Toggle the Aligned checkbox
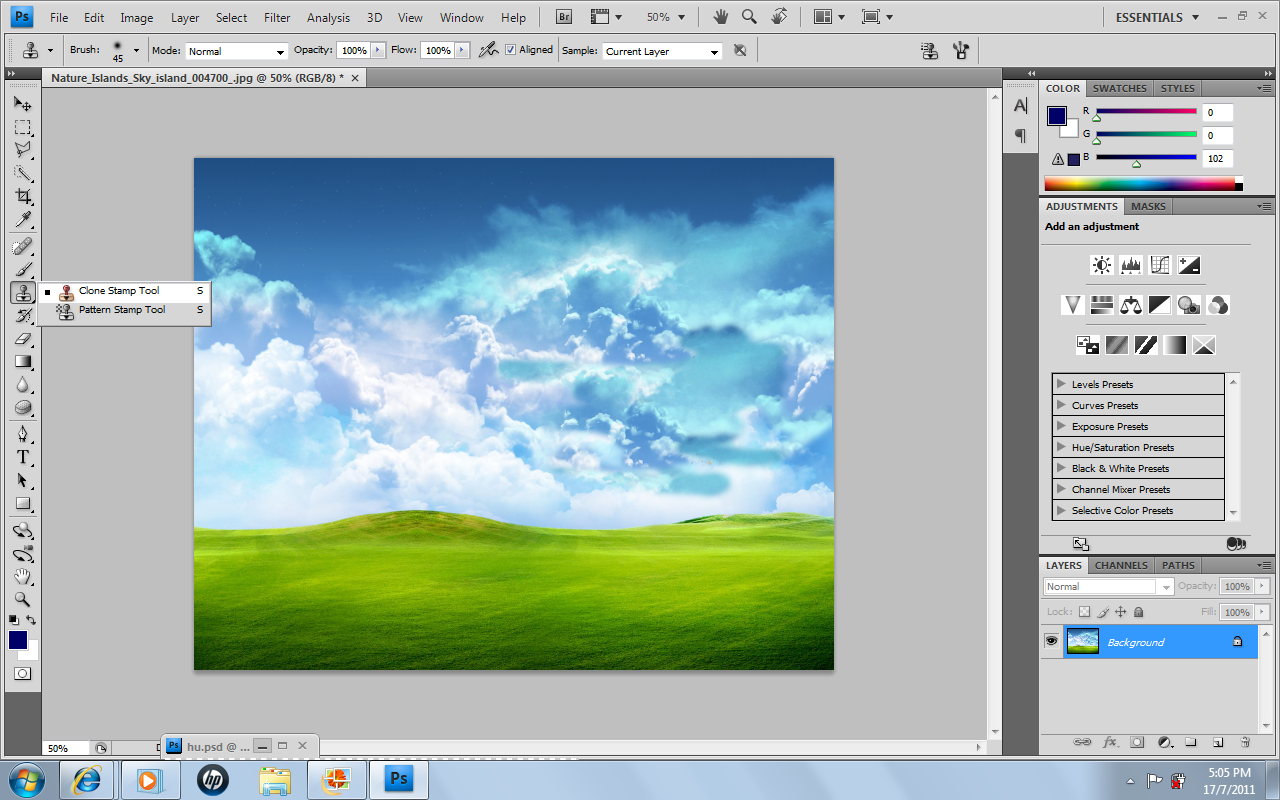The image size is (1280, 800). (511, 50)
